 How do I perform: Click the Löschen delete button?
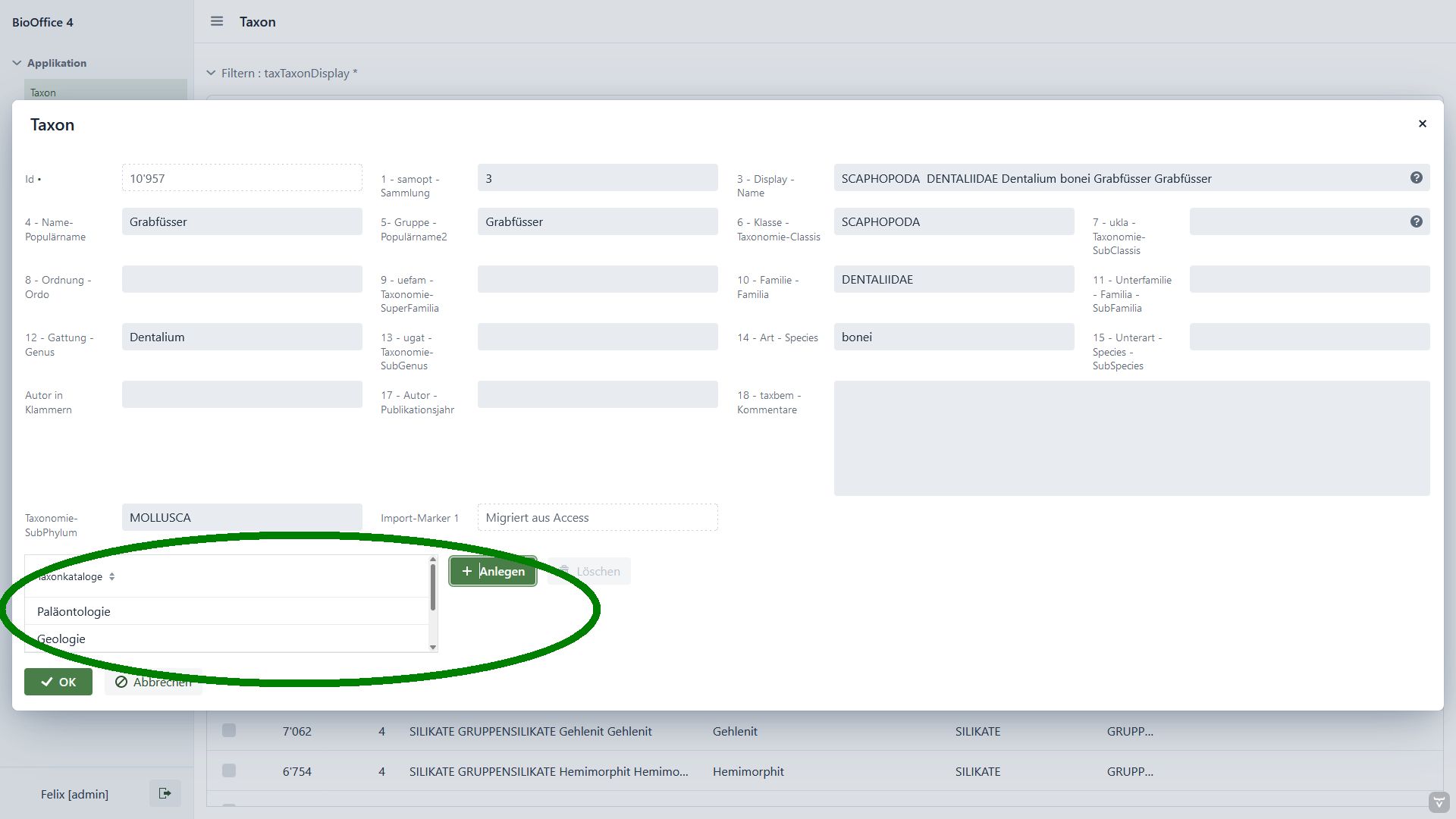click(x=589, y=571)
